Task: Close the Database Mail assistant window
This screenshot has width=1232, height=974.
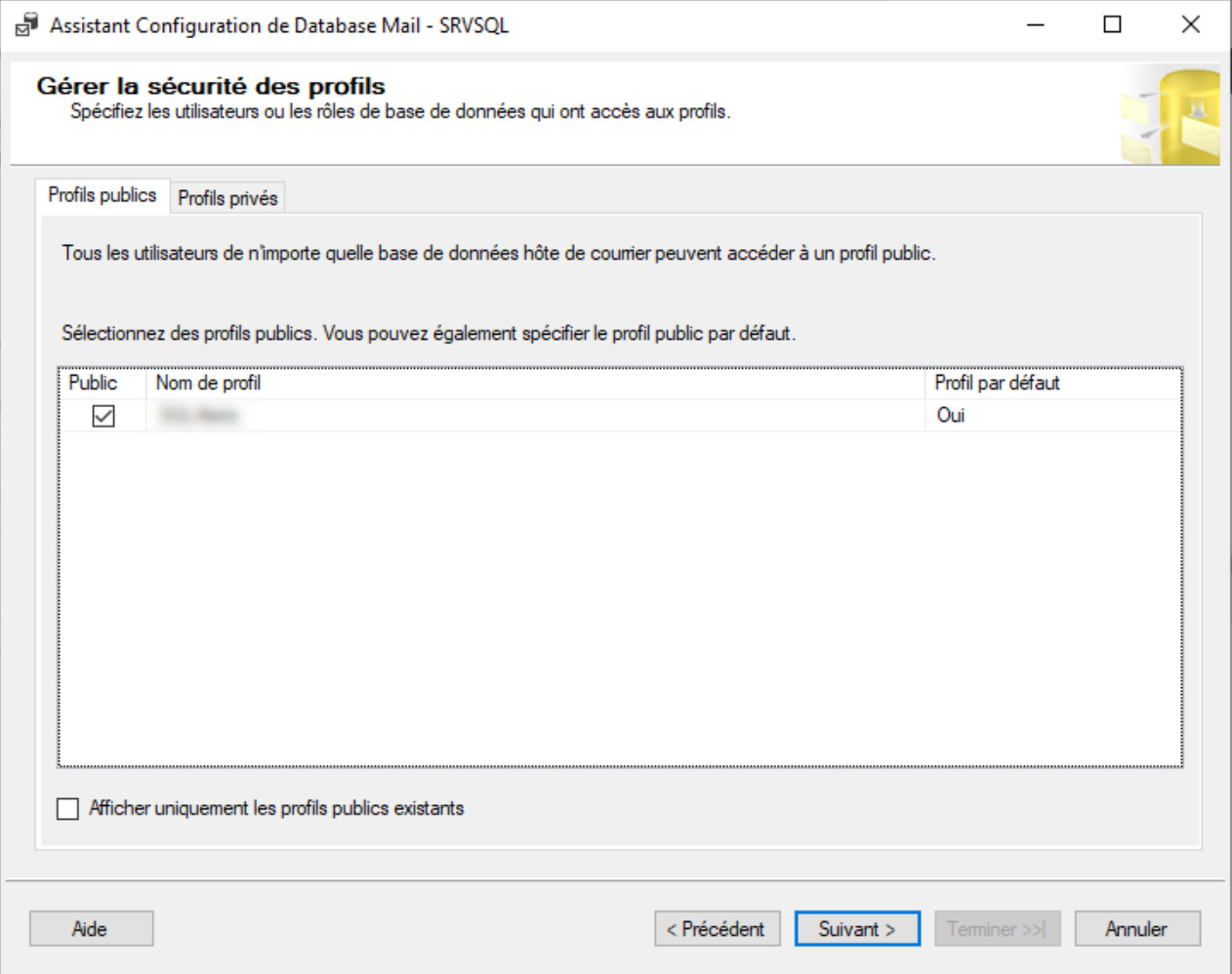Action: pyautogui.click(x=1190, y=25)
